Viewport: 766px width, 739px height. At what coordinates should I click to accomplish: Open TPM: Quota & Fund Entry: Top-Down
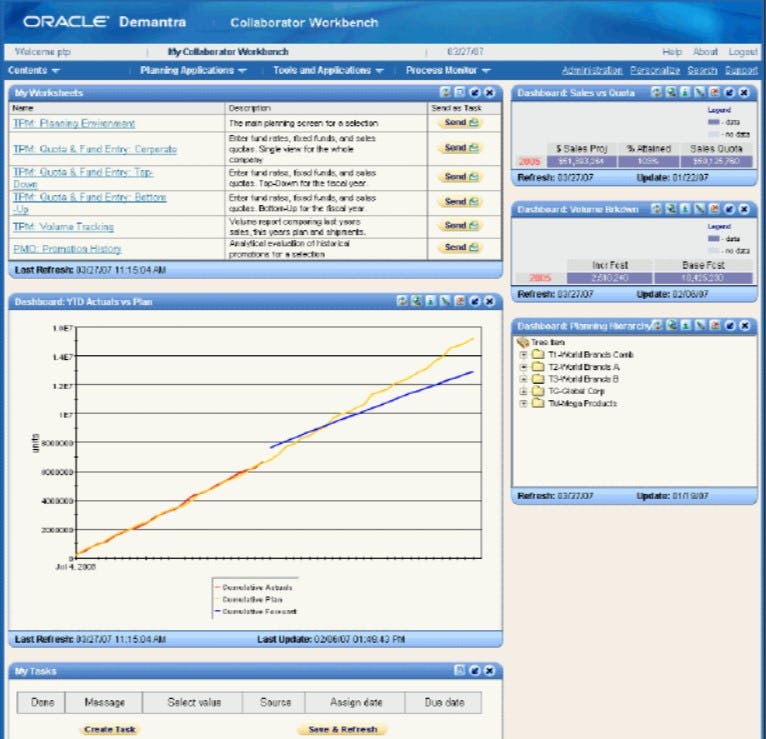point(83,178)
